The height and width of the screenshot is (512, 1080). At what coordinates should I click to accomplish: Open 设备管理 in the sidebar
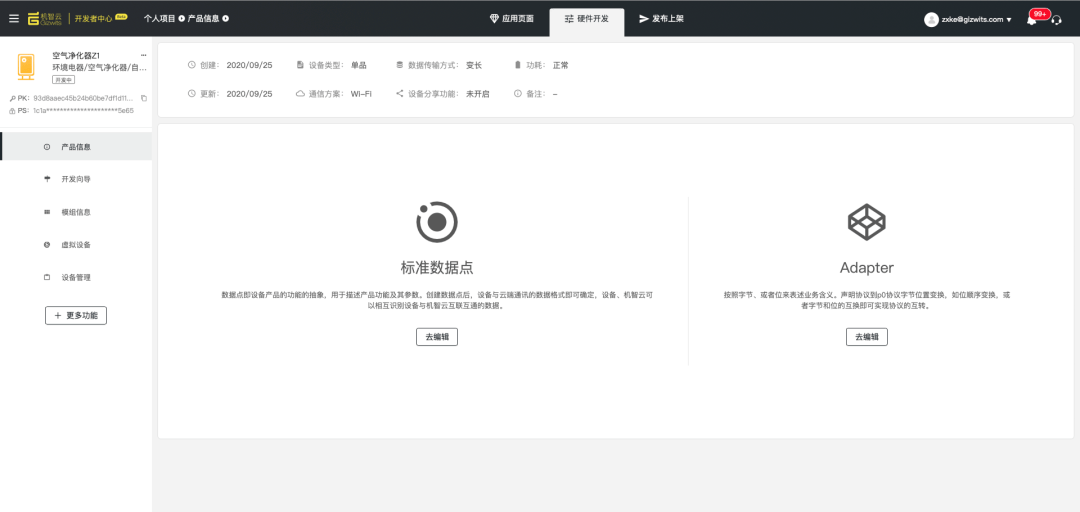pos(76,278)
